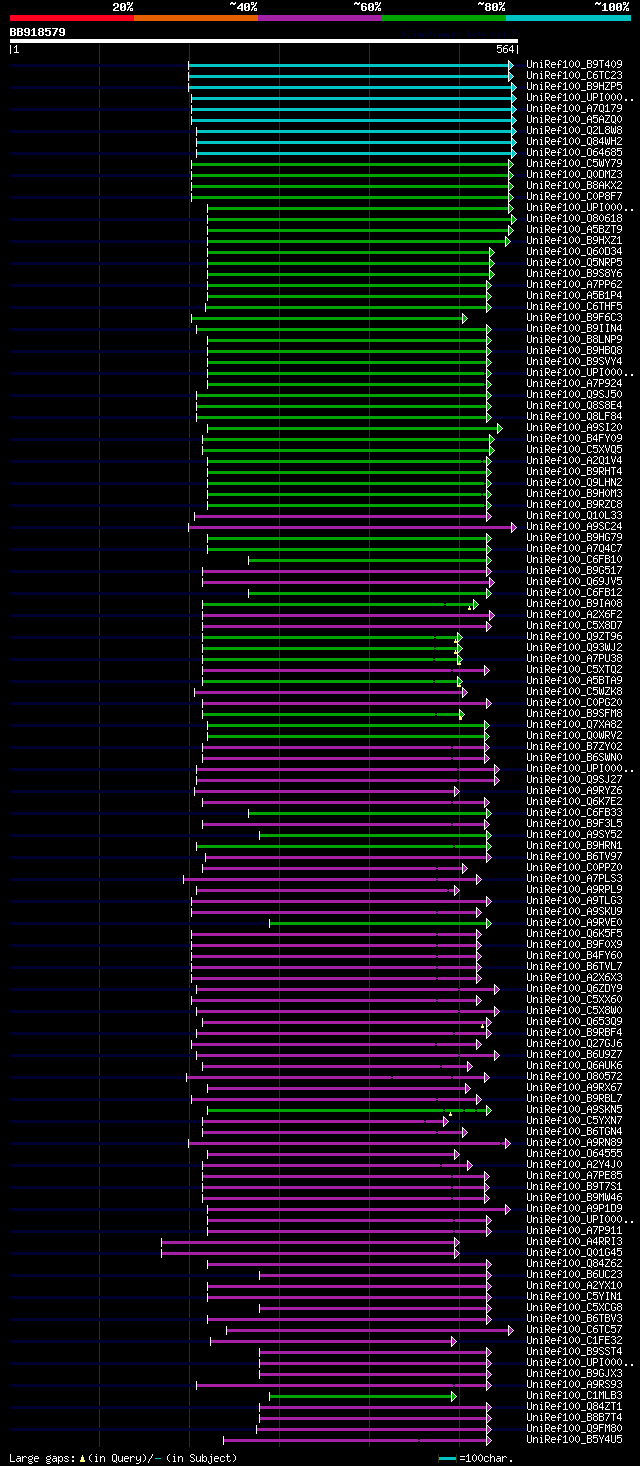Select hit label UniRef100_O80618
This screenshot has height=1466, width=640.
574,219
